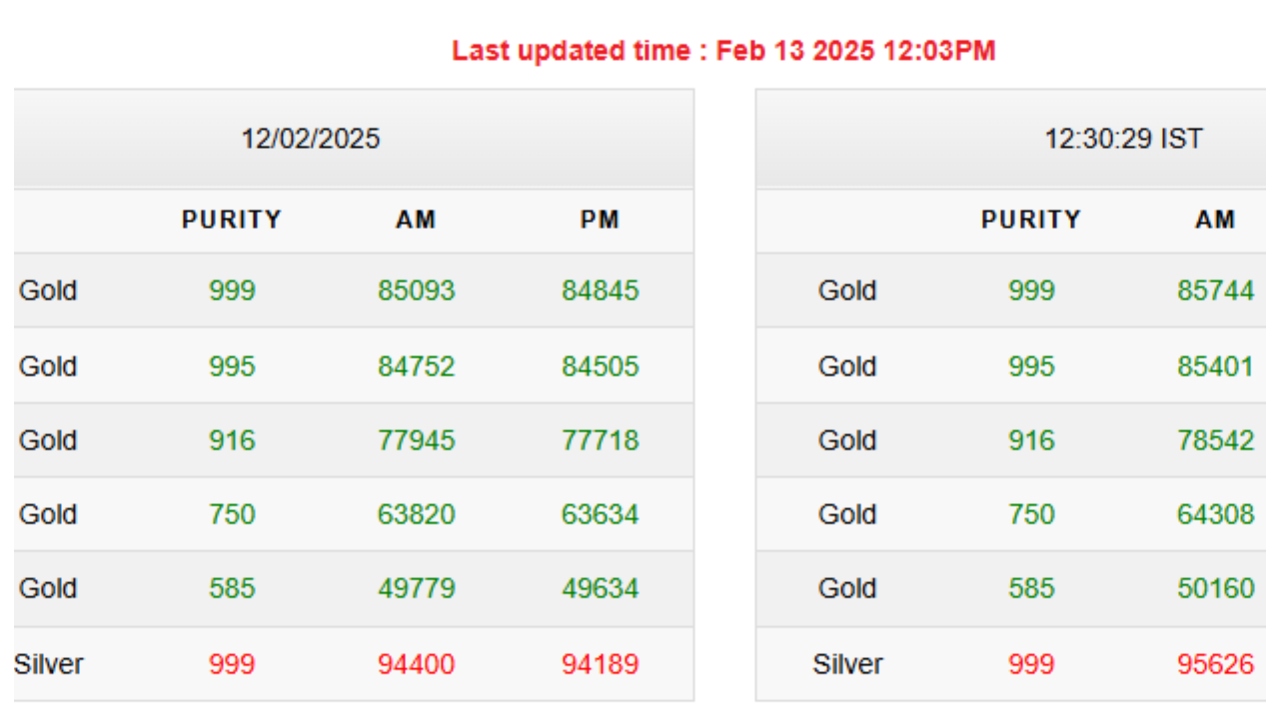The width and height of the screenshot is (1280, 718).
Task: Select the 12/02/2025 date header
Action: [310, 139]
